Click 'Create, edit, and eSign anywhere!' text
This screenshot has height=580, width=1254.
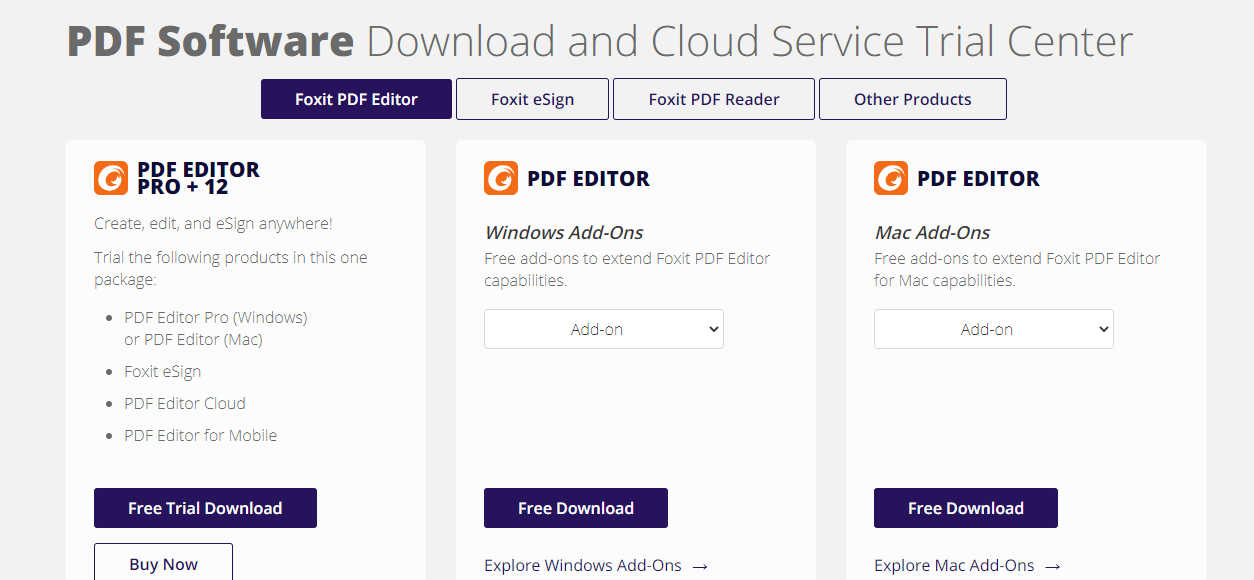214,224
